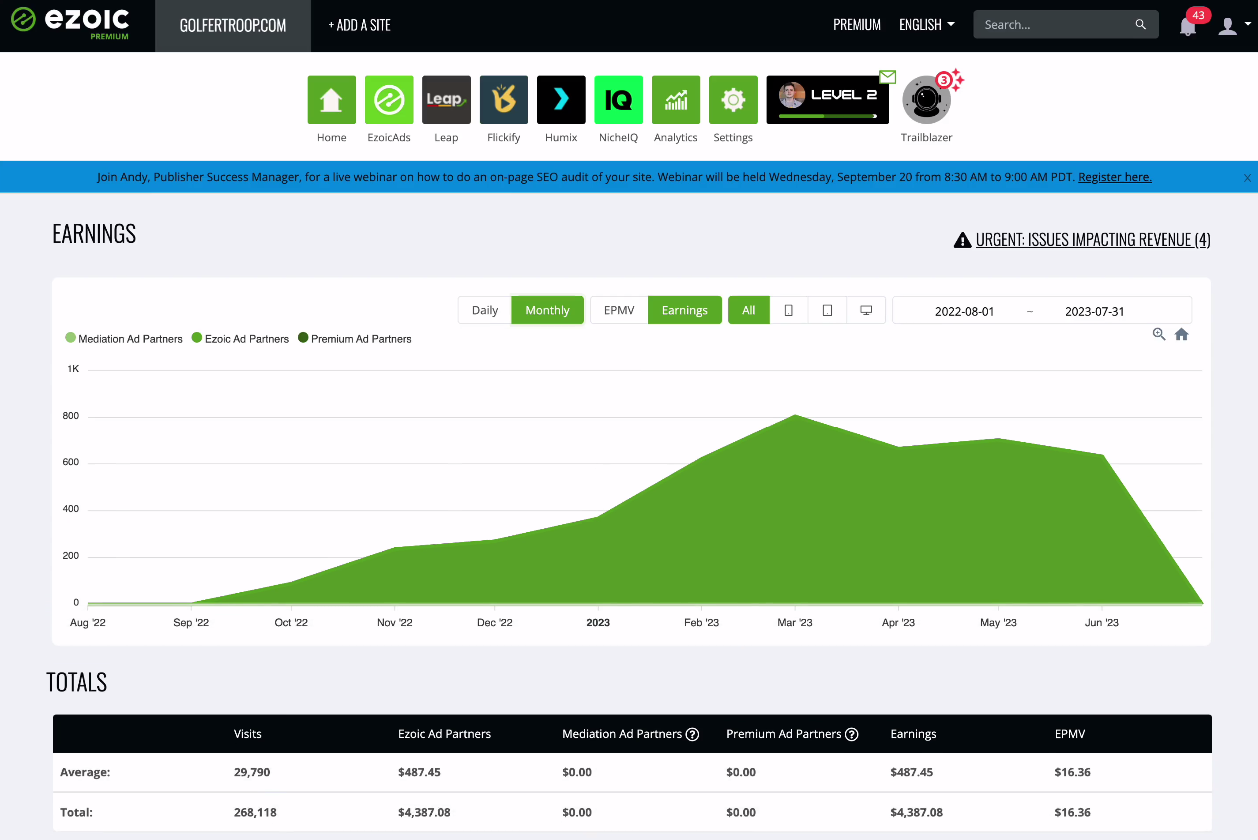Click the PREMIUM menu item
1258x840 pixels.
point(857,25)
